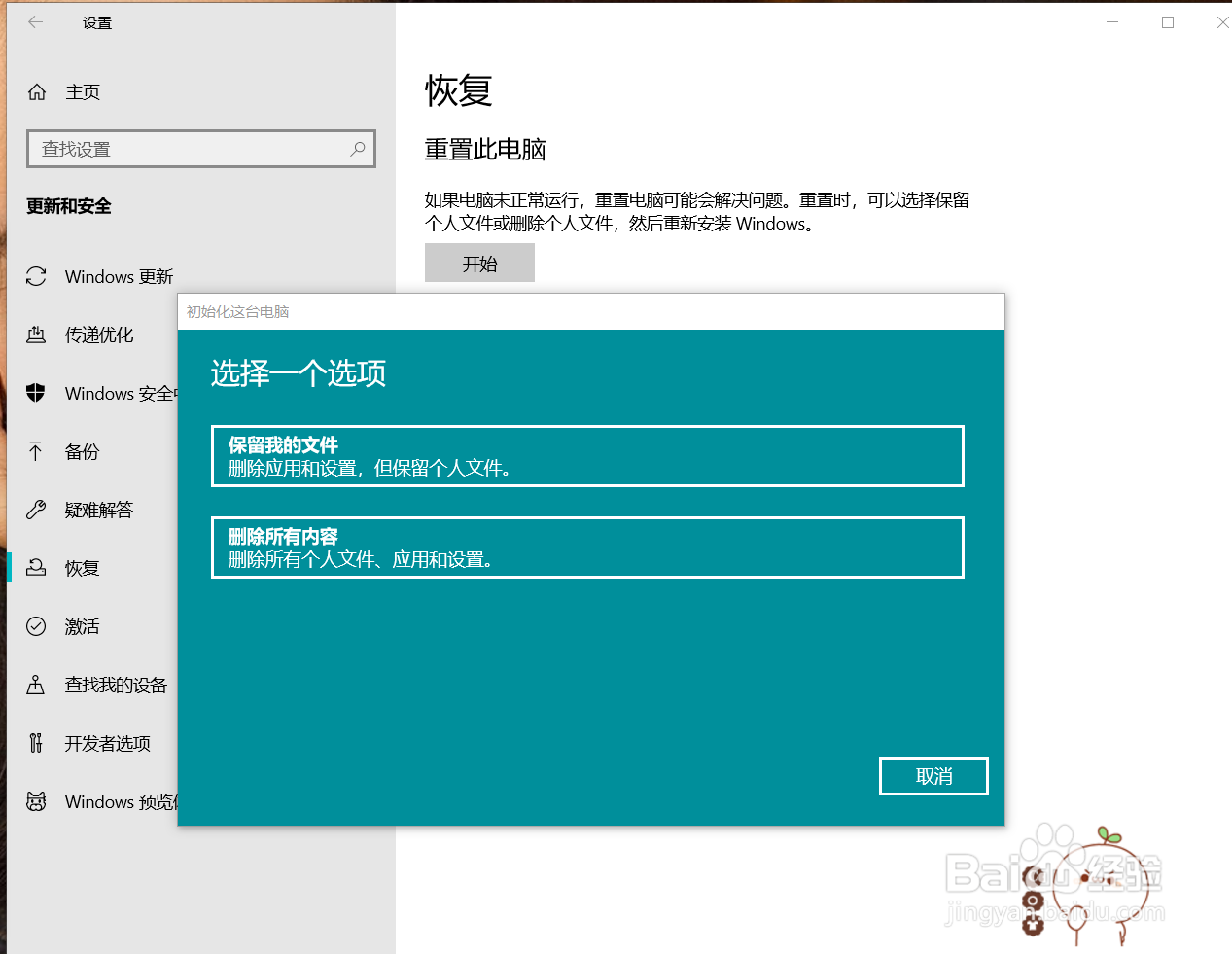
Task: Click the 恢复 recovery icon
Action: (36, 568)
